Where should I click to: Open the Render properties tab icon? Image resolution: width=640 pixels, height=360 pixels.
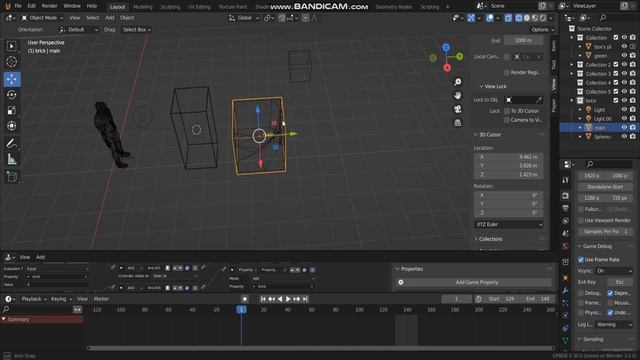pyautogui.click(x=565, y=196)
